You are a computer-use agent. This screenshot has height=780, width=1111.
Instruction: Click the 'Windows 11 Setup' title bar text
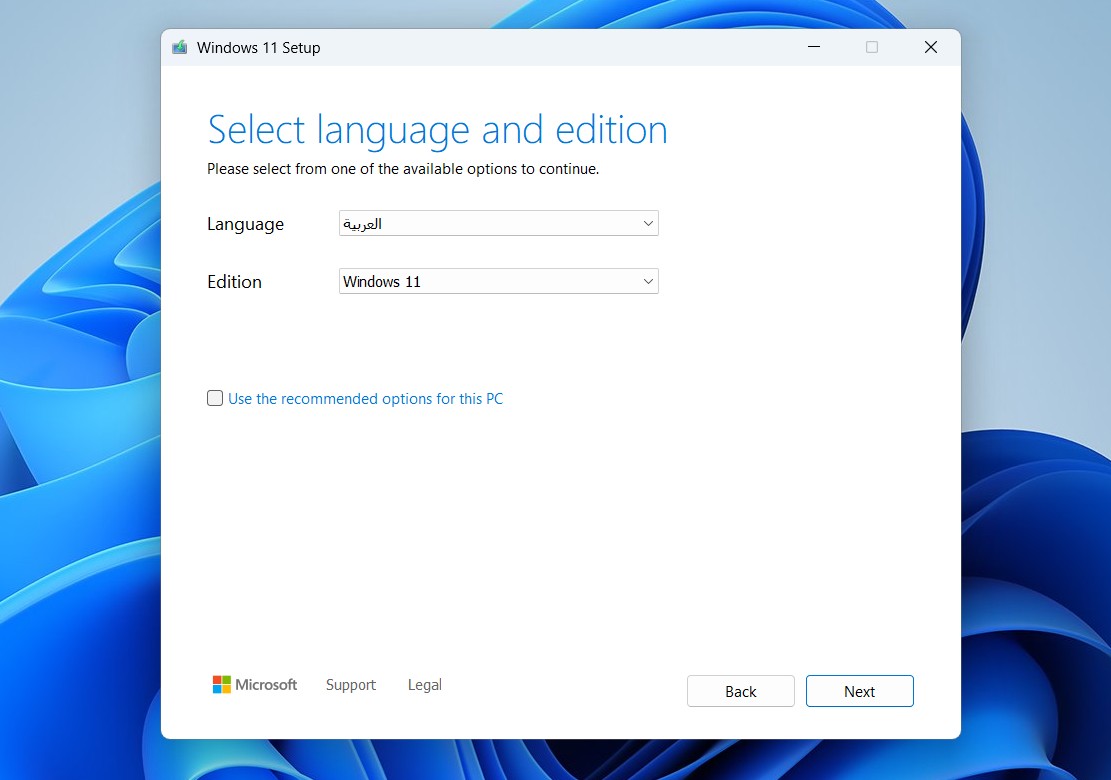pyautogui.click(x=258, y=47)
